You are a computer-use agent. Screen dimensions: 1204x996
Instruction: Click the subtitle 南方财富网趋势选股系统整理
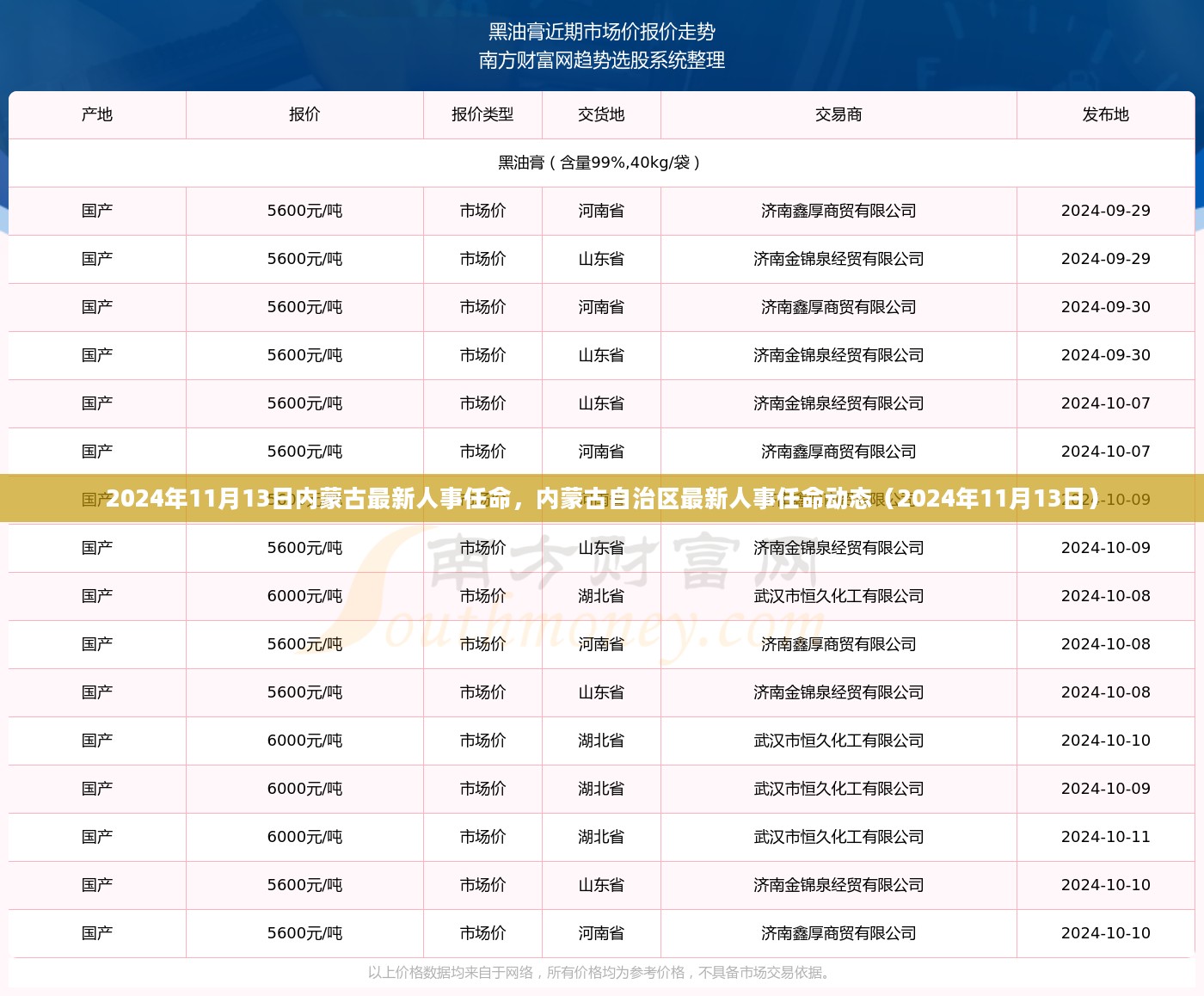coord(602,60)
